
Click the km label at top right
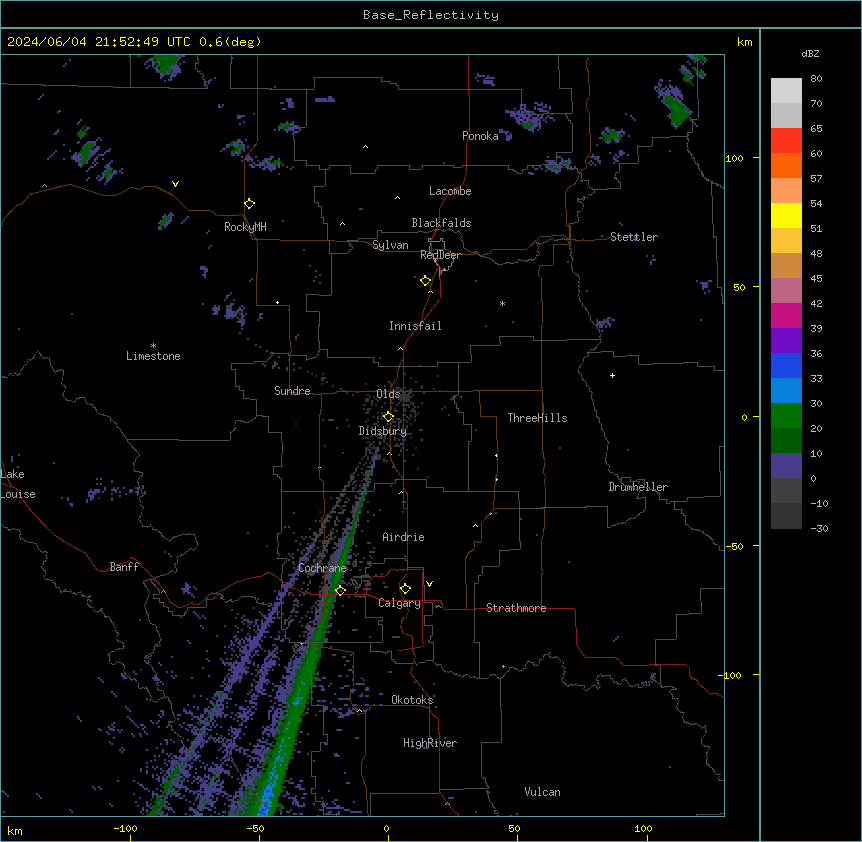[x=744, y=42]
